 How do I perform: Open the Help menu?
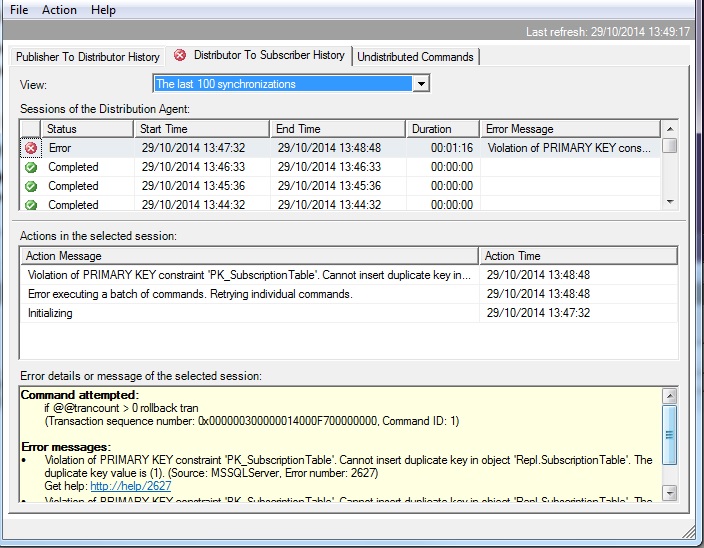pyautogui.click(x=103, y=10)
